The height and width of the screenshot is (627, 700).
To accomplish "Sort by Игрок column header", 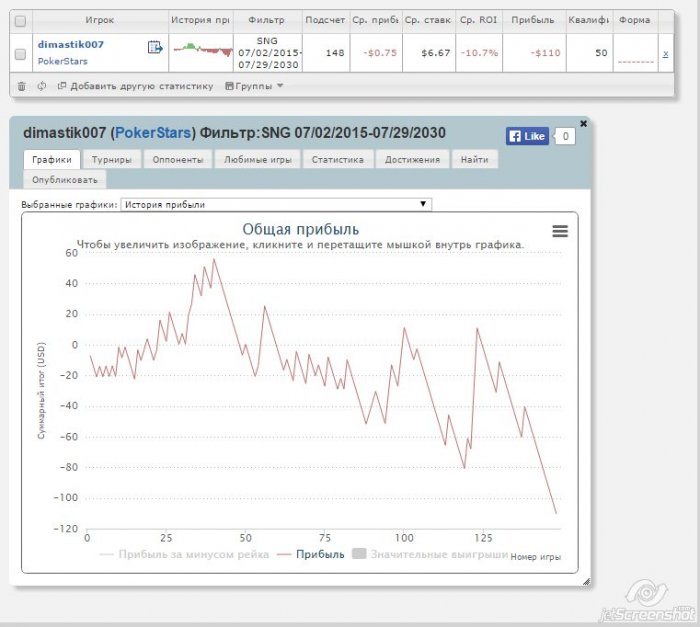I will click(x=100, y=20).
